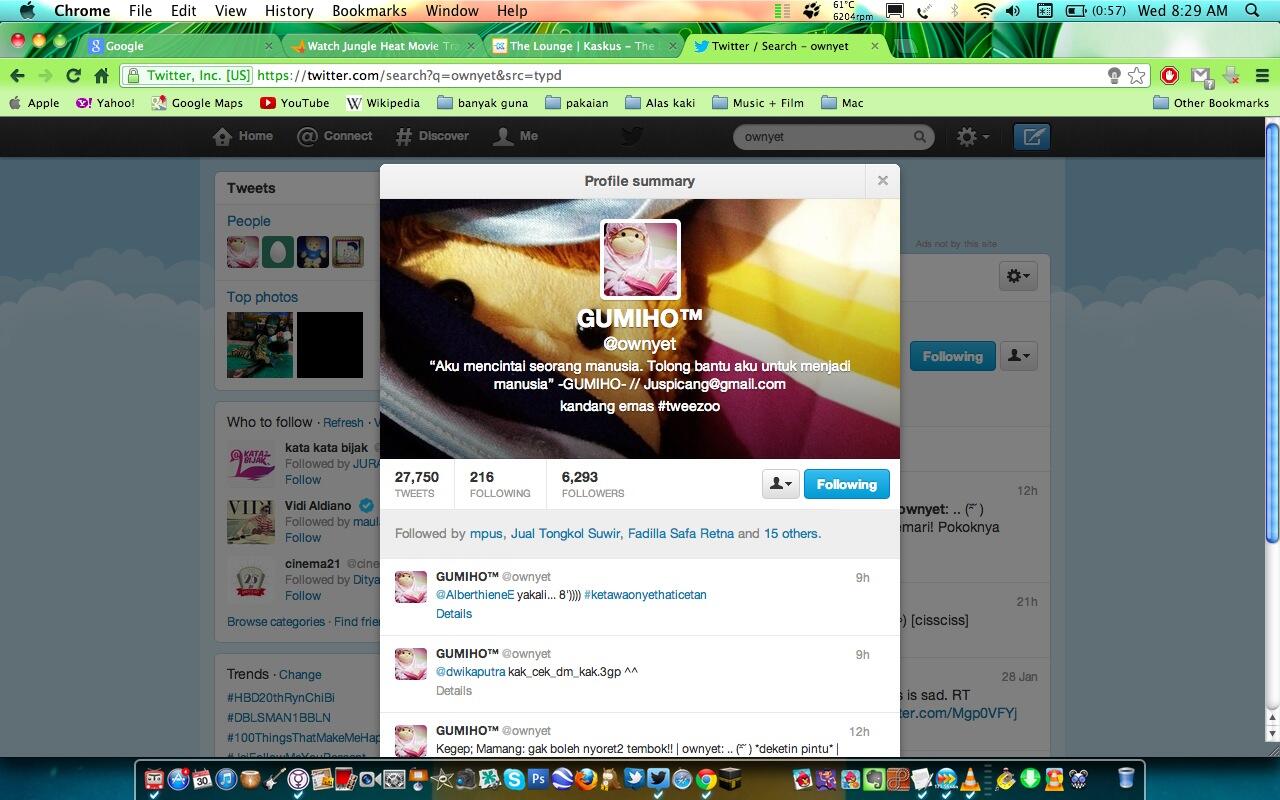Viewport: 1280px width, 800px height.
Task: Open the user actions dropdown beside the popup's Following button
Action: click(x=780, y=484)
